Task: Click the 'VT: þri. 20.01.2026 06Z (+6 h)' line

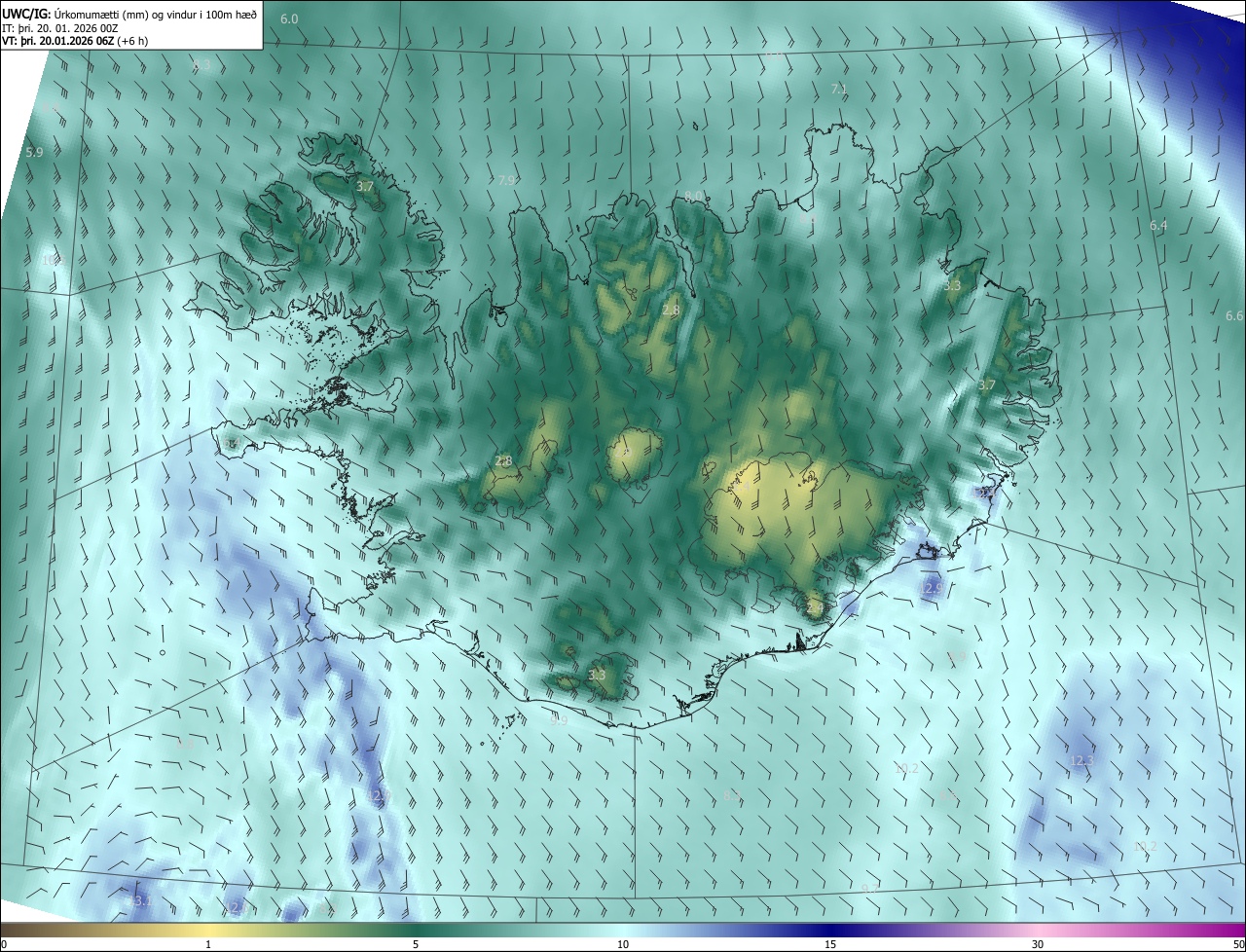Action: tap(75, 41)
